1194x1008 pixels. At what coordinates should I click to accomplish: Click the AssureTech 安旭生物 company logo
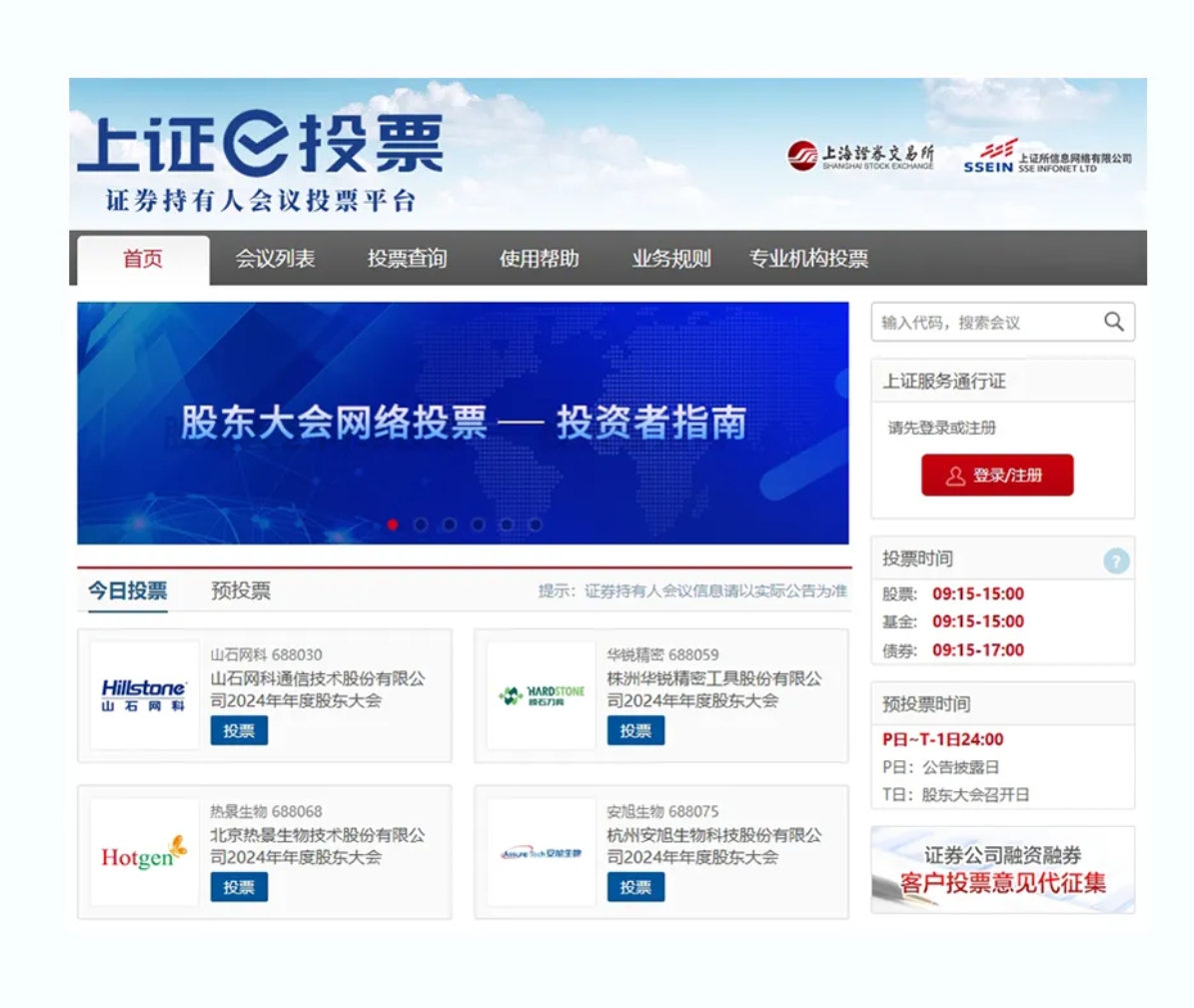(x=542, y=852)
